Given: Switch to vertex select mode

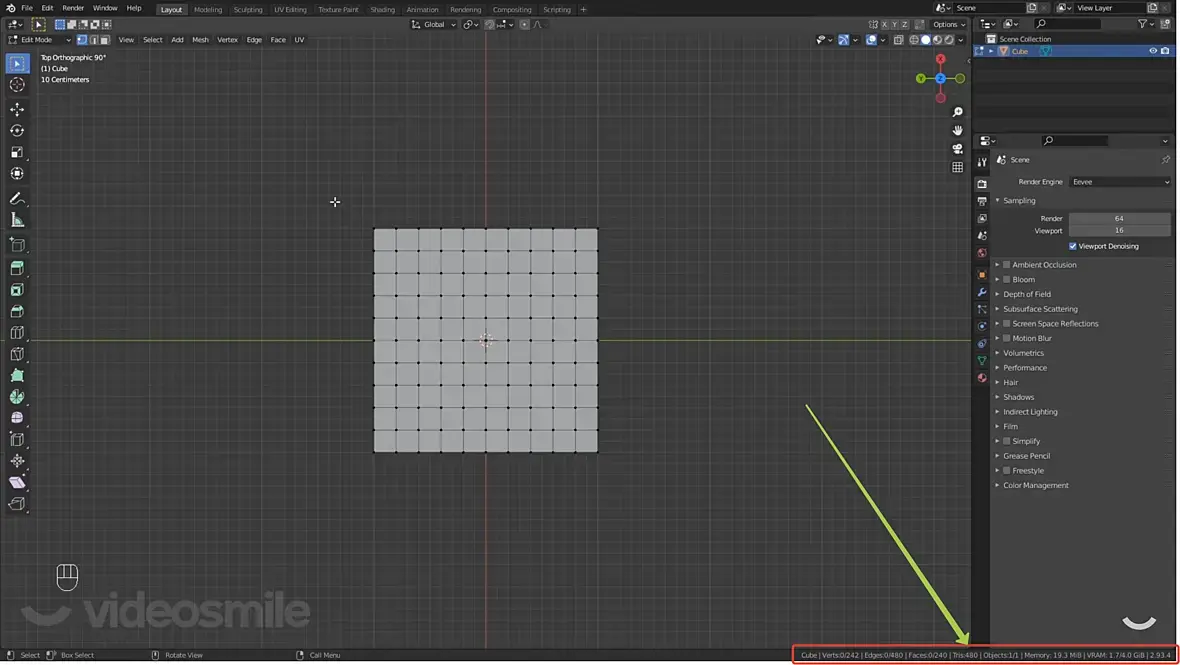Looking at the screenshot, I should pos(82,40).
